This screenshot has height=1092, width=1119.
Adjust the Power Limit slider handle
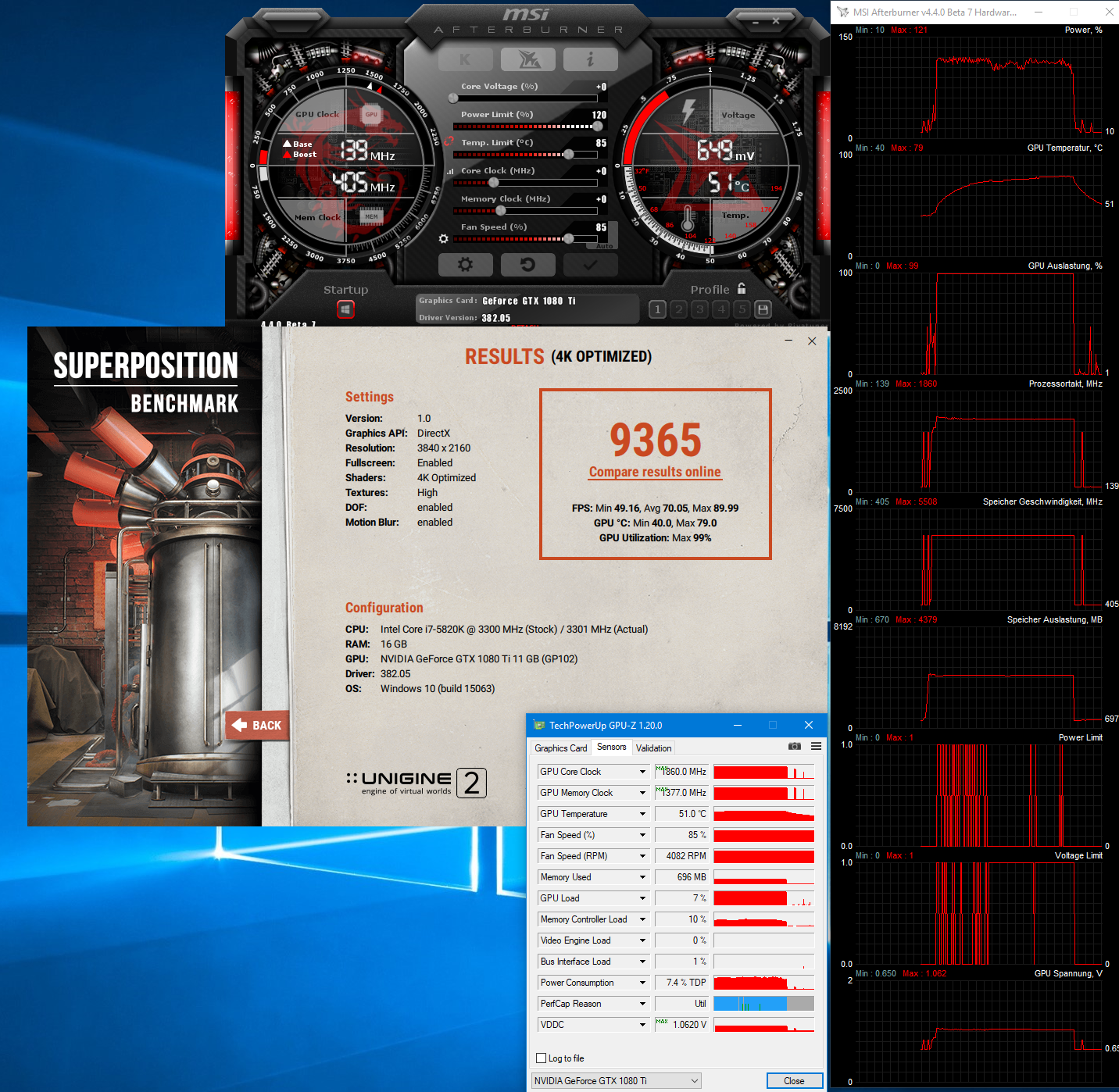[x=598, y=127]
